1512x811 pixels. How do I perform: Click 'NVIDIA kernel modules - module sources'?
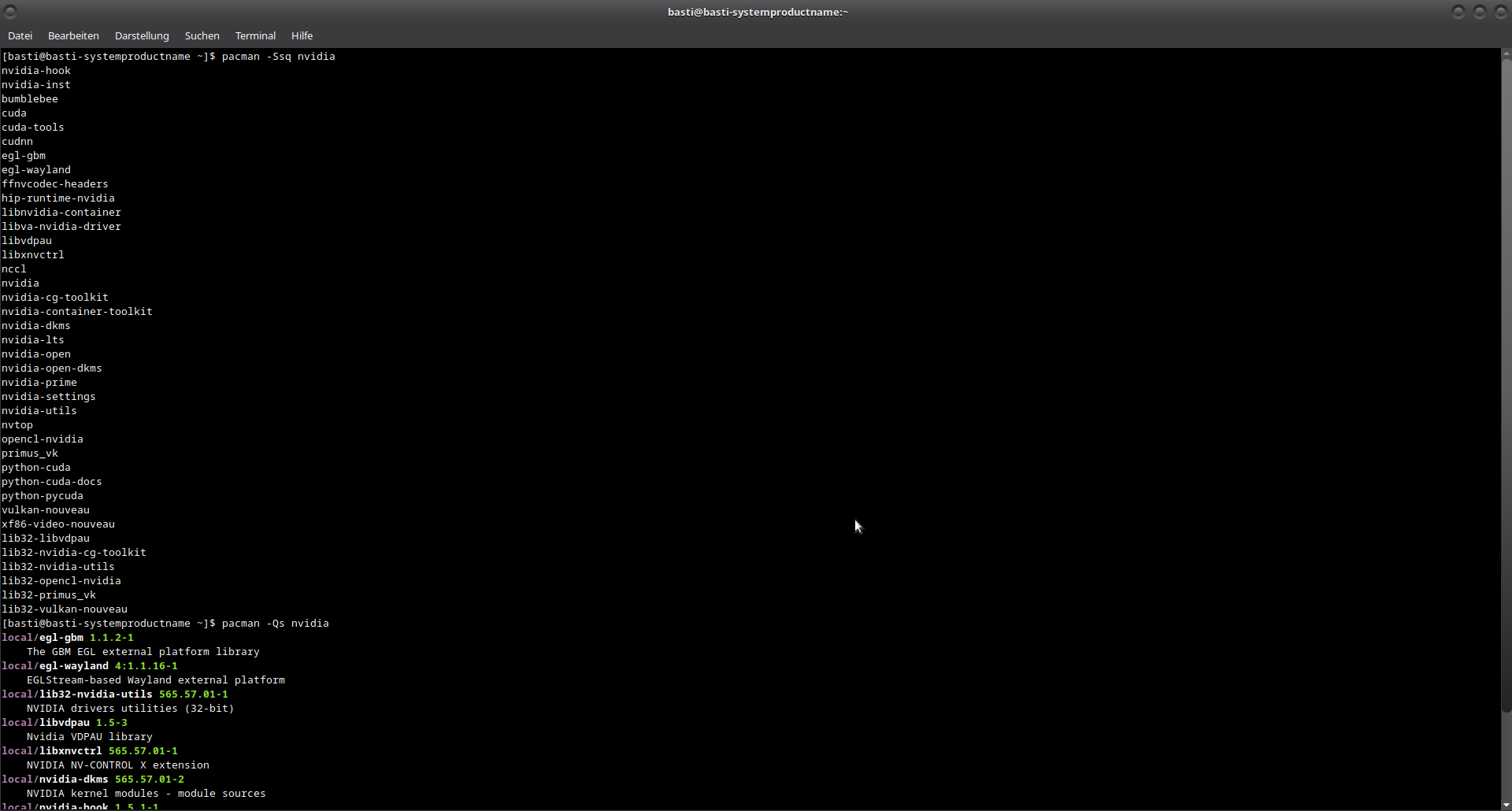(146, 794)
